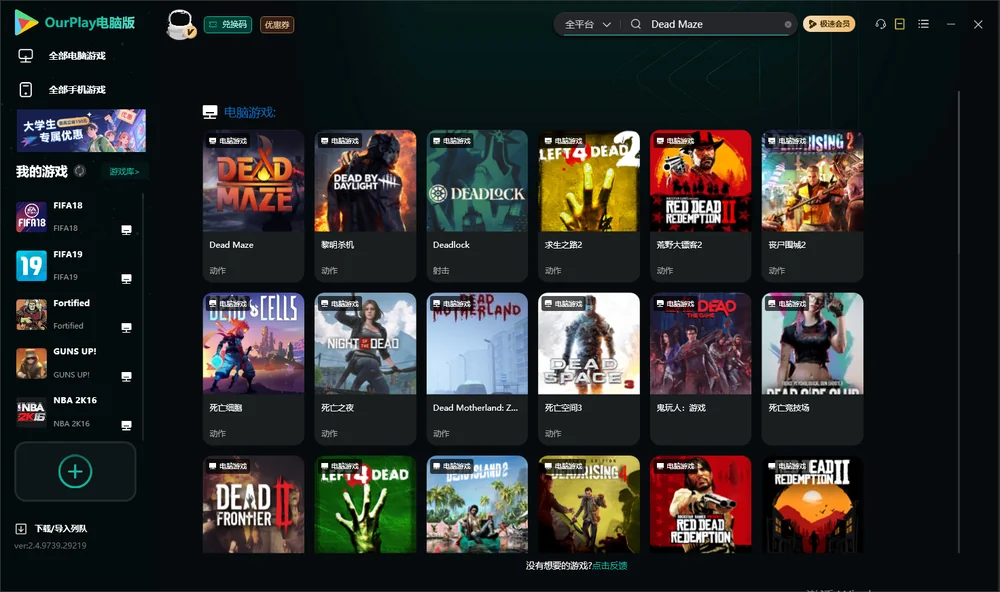Click the 大学生专属优惠 banner
Image resolution: width=1000 pixels, height=592 pixels.
pyautogui.click(x=81, y=130)
